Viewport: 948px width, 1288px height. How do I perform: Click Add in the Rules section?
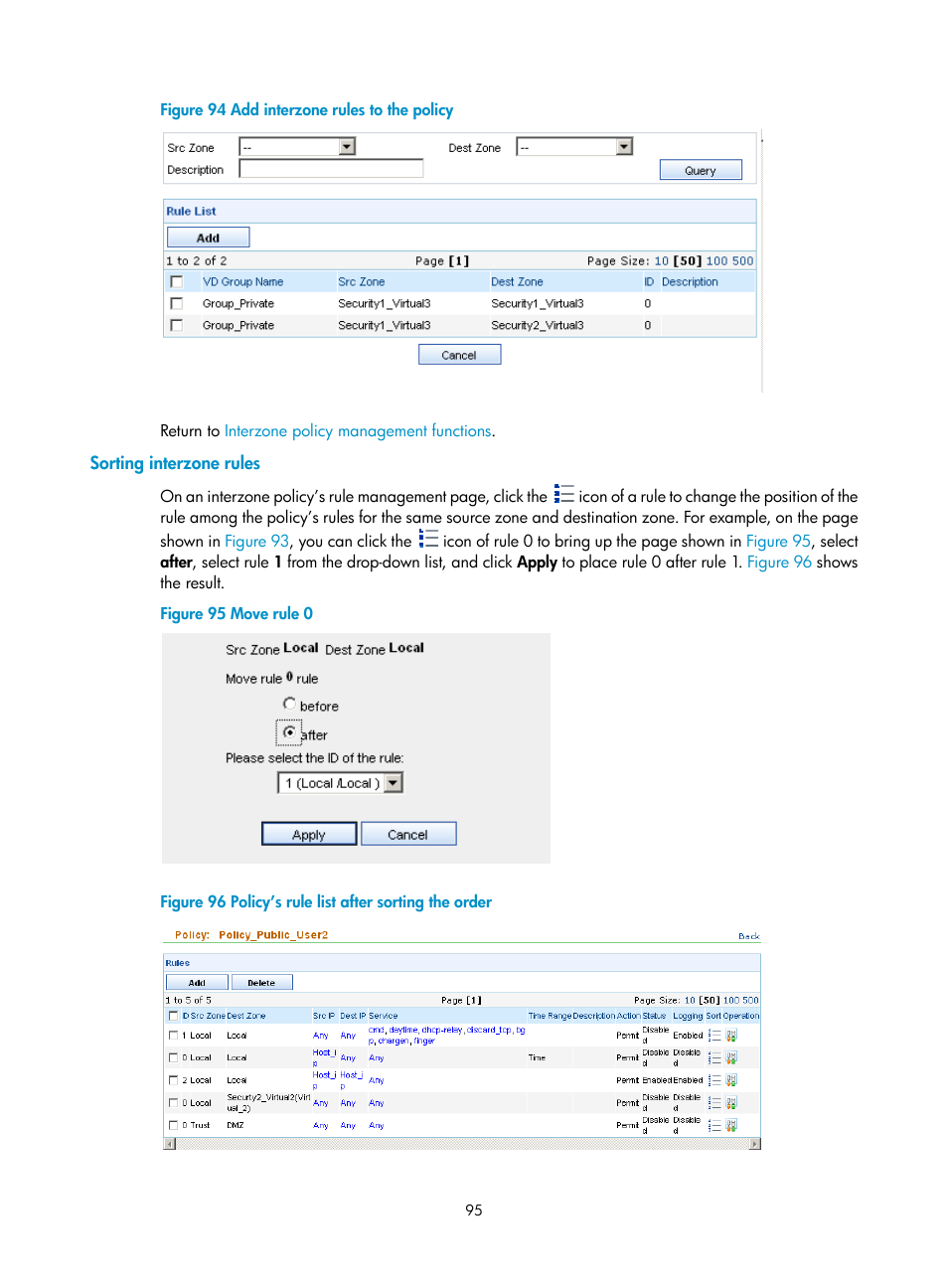(x=197, y=982)
